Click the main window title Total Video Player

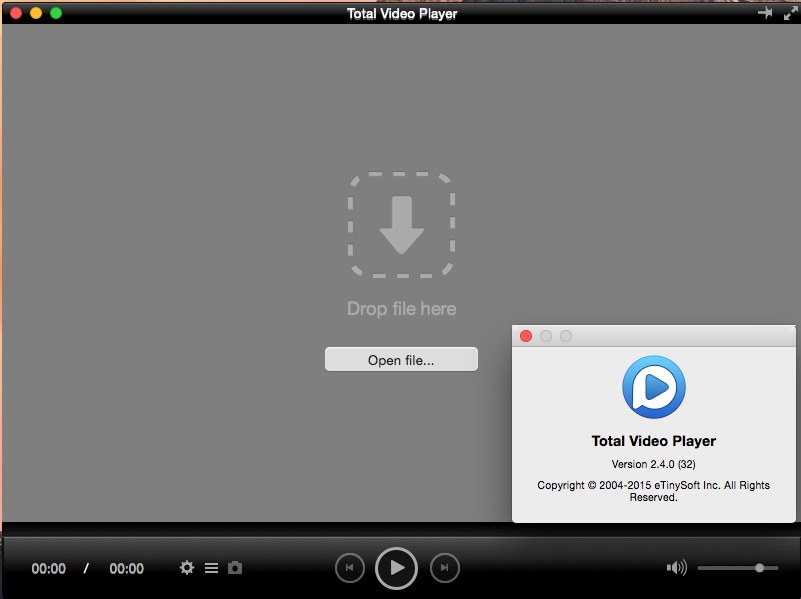tap(402, 14)
